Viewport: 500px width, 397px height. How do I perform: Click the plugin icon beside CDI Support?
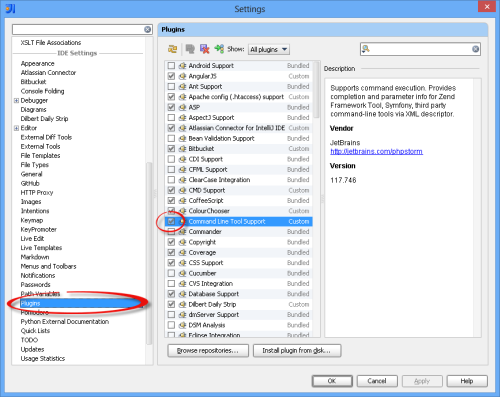tap(182, 159)
